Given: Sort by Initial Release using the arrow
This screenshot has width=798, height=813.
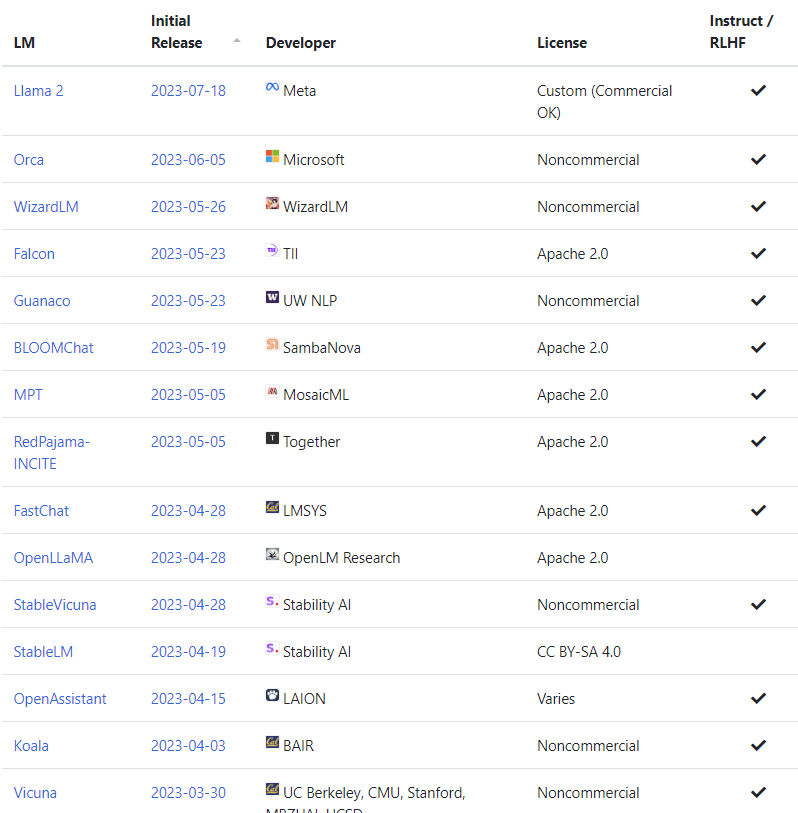Looking at the screenshot, I should 237,41.
